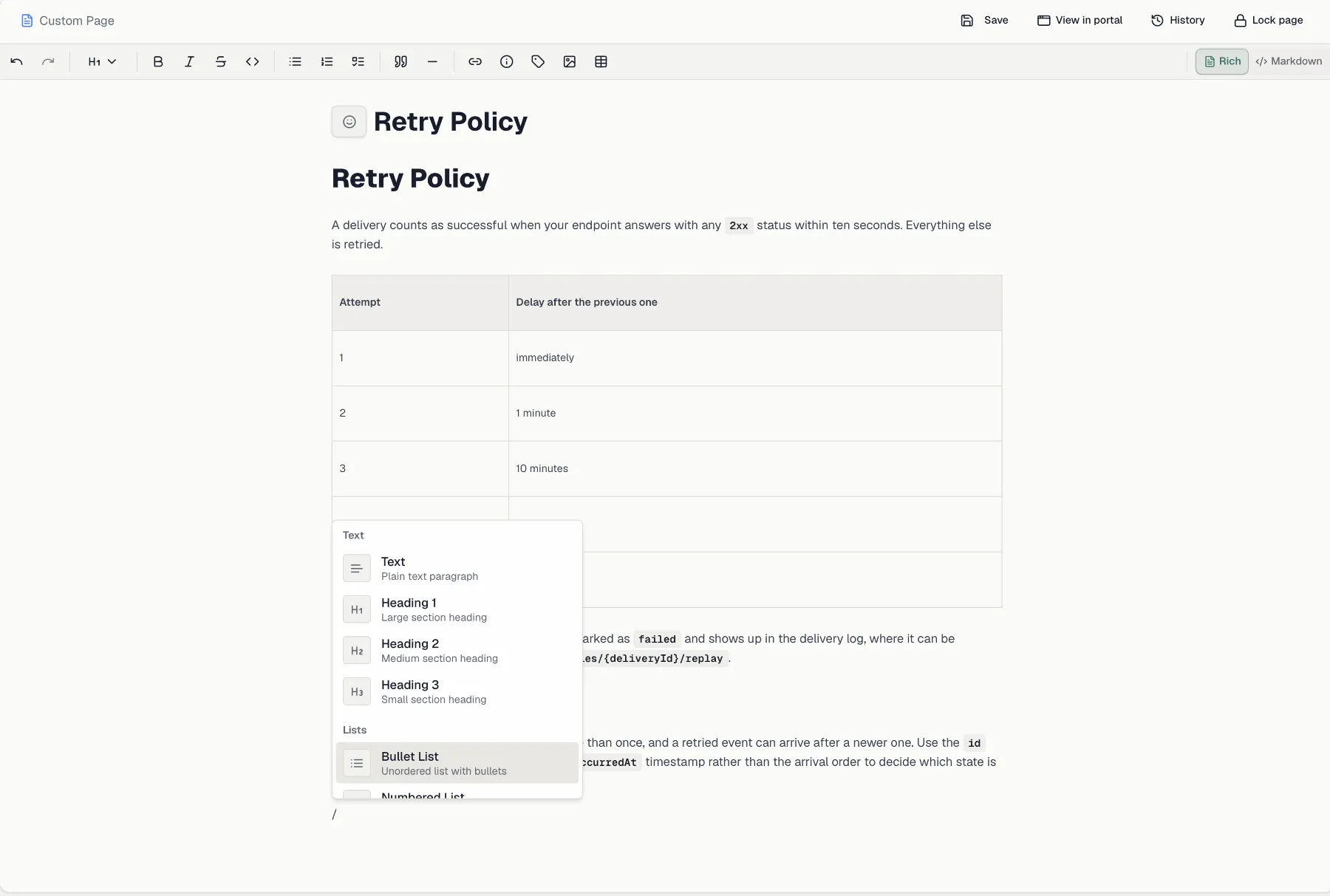Insert a task checklist from toolbar
The width and height of the screenshot is (1330, 896).
coord(358,62)
